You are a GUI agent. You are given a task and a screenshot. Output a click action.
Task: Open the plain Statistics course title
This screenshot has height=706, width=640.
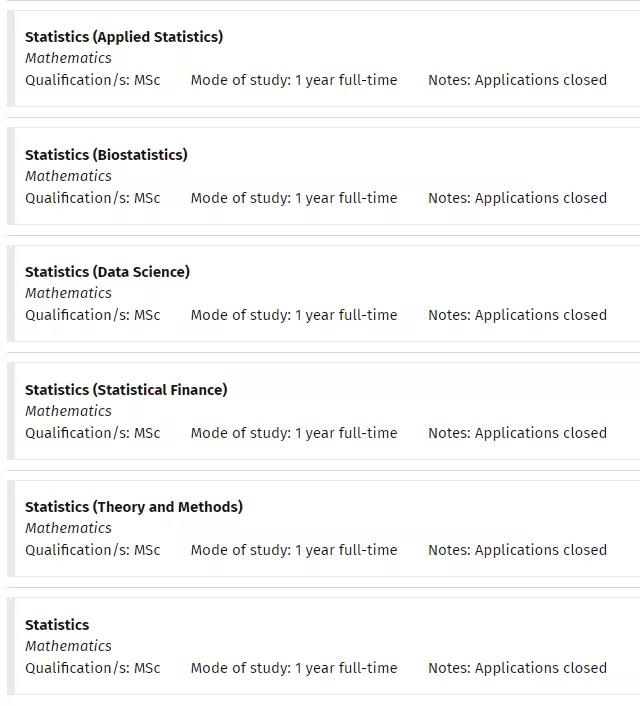57,625
